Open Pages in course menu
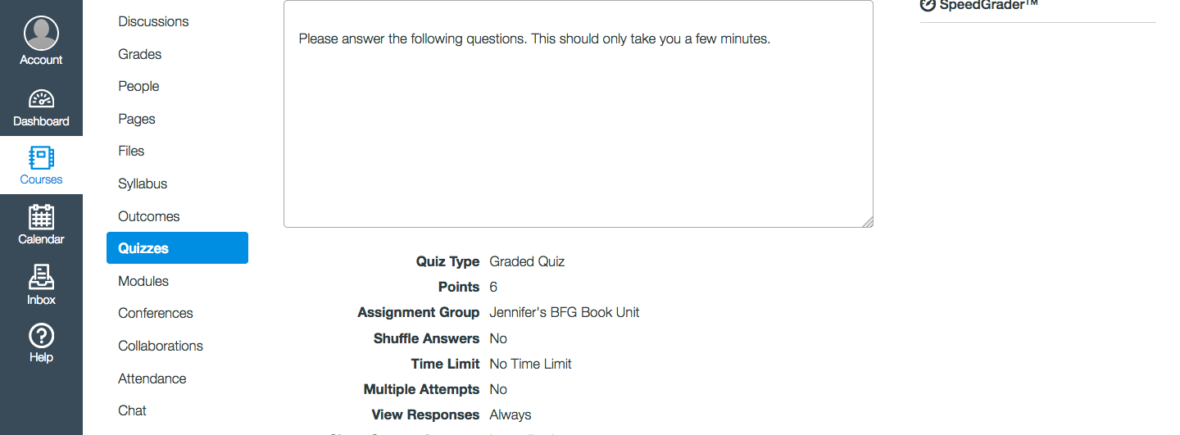Screen dimensions: 1180x435 point(137,119)
